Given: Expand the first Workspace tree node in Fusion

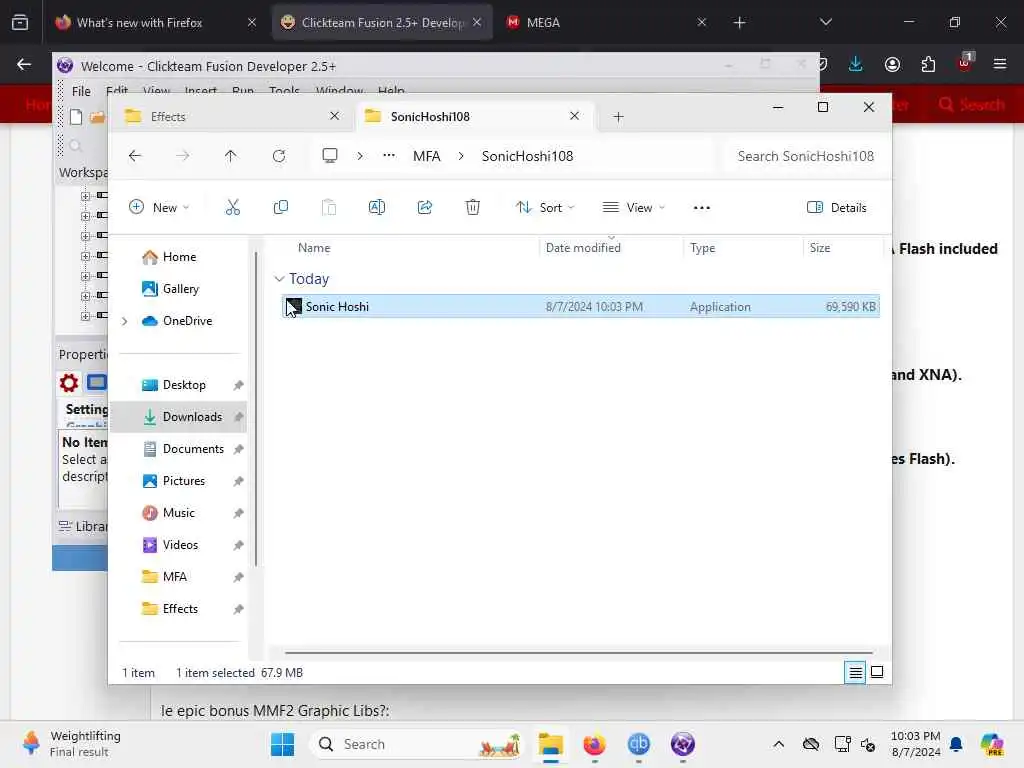Looking at the screenshot, I should click(x=86, y=195).
